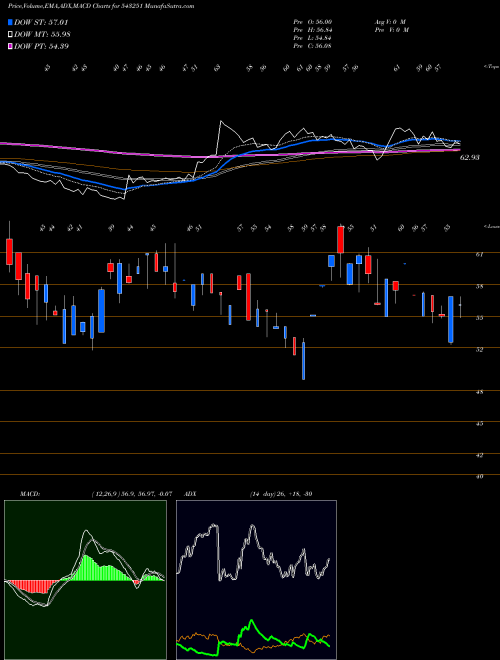Select the Pre C: 56.08 value

(313, 46)
